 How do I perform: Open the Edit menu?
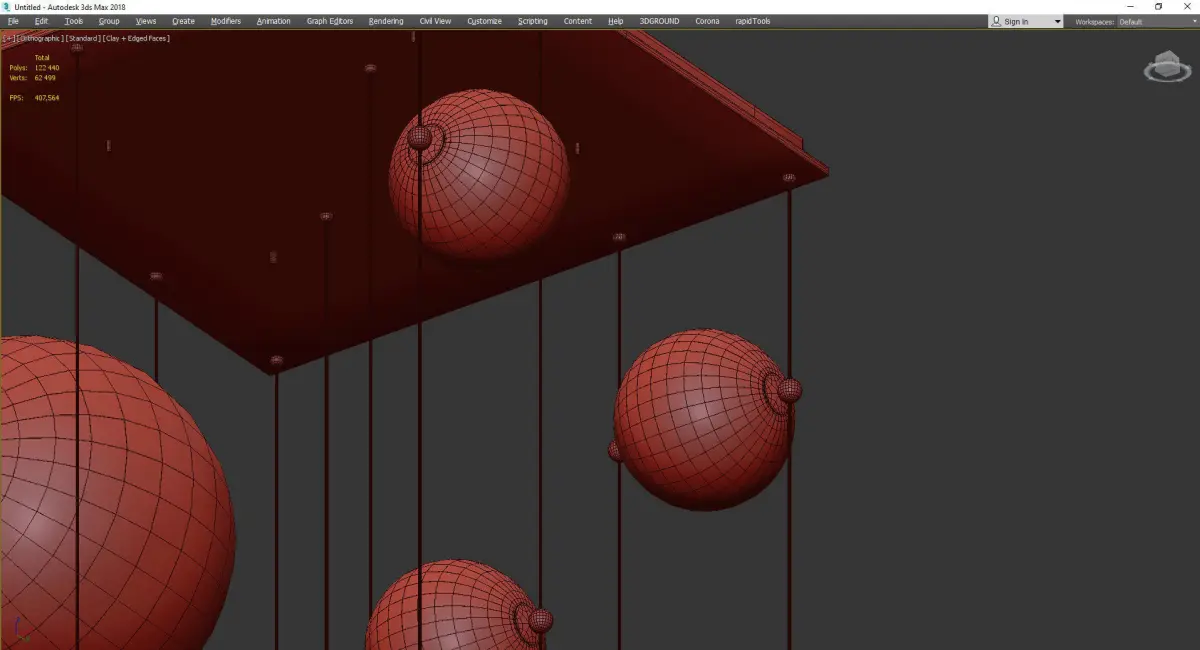pyautogui.click(x=42, y=21)
